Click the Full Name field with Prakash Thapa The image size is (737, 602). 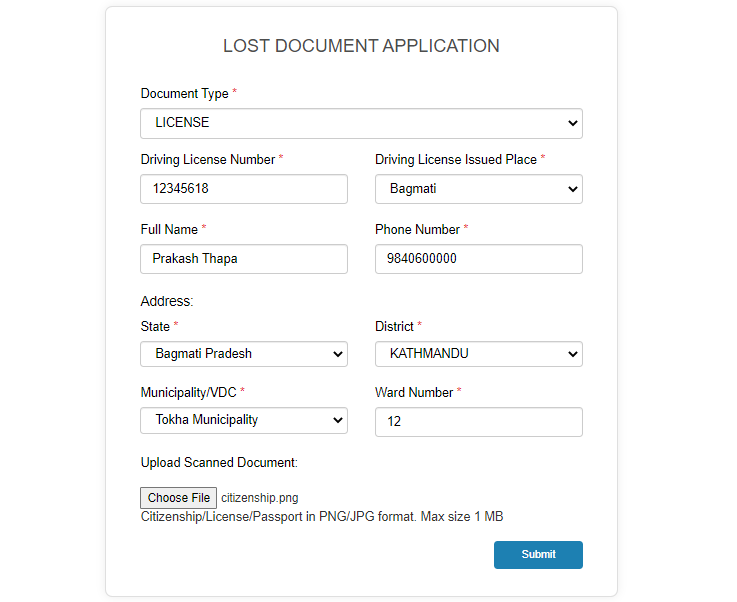[243, 259]
